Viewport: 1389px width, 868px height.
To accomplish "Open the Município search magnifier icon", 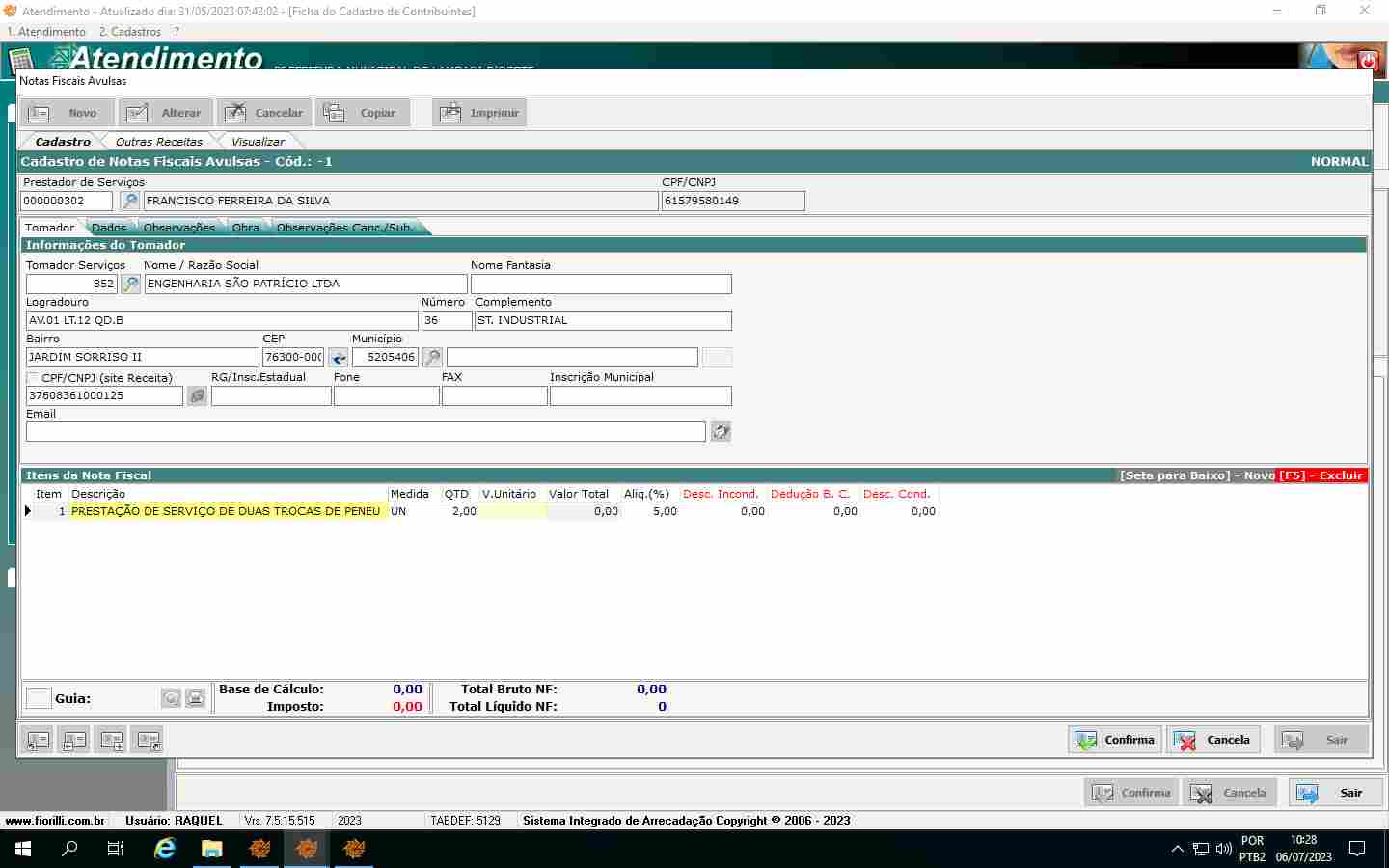I will pos(432,358).
